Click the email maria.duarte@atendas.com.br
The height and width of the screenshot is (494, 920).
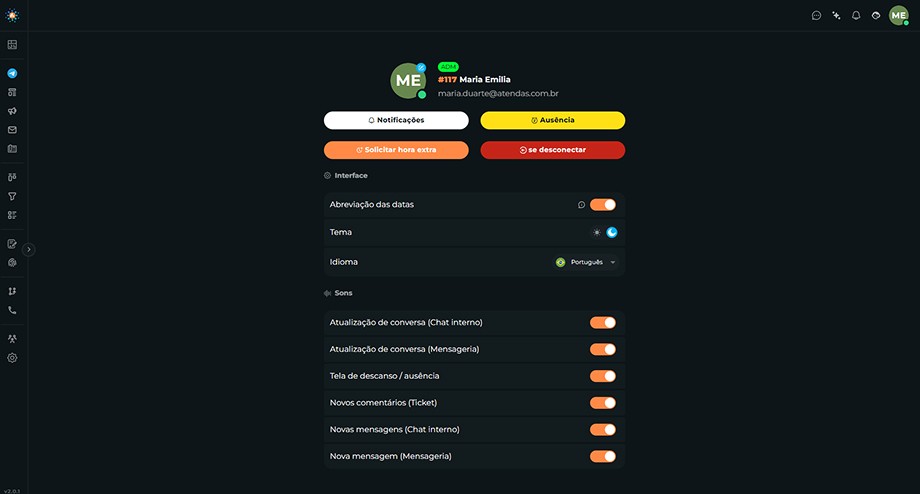(498, 93)
